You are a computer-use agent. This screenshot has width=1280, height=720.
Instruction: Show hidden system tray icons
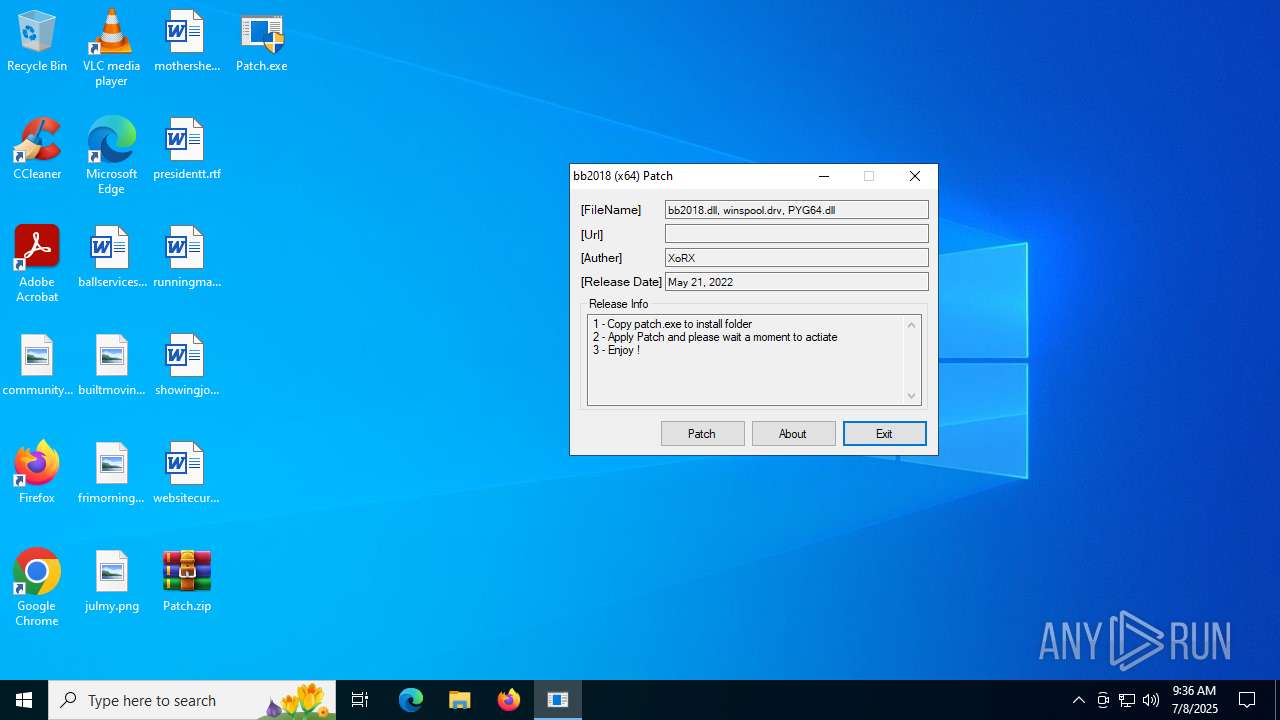(x=1078, y=700)
